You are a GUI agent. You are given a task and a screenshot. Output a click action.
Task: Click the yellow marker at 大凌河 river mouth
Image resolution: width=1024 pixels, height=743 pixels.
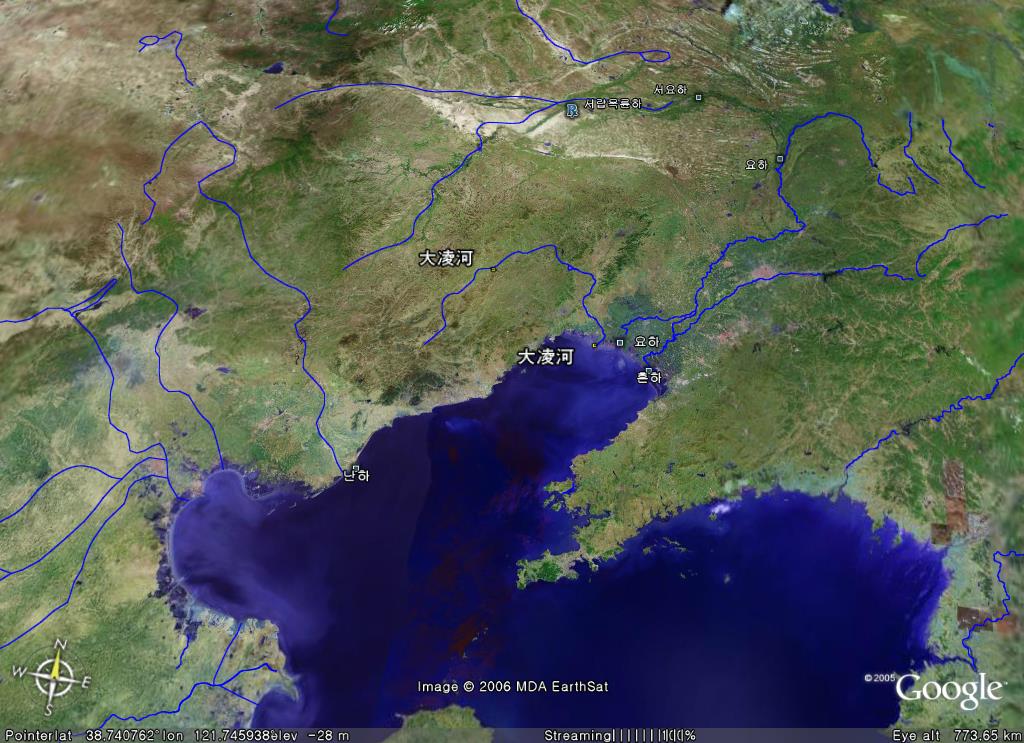pyautogui.click(x=595, y=345)
